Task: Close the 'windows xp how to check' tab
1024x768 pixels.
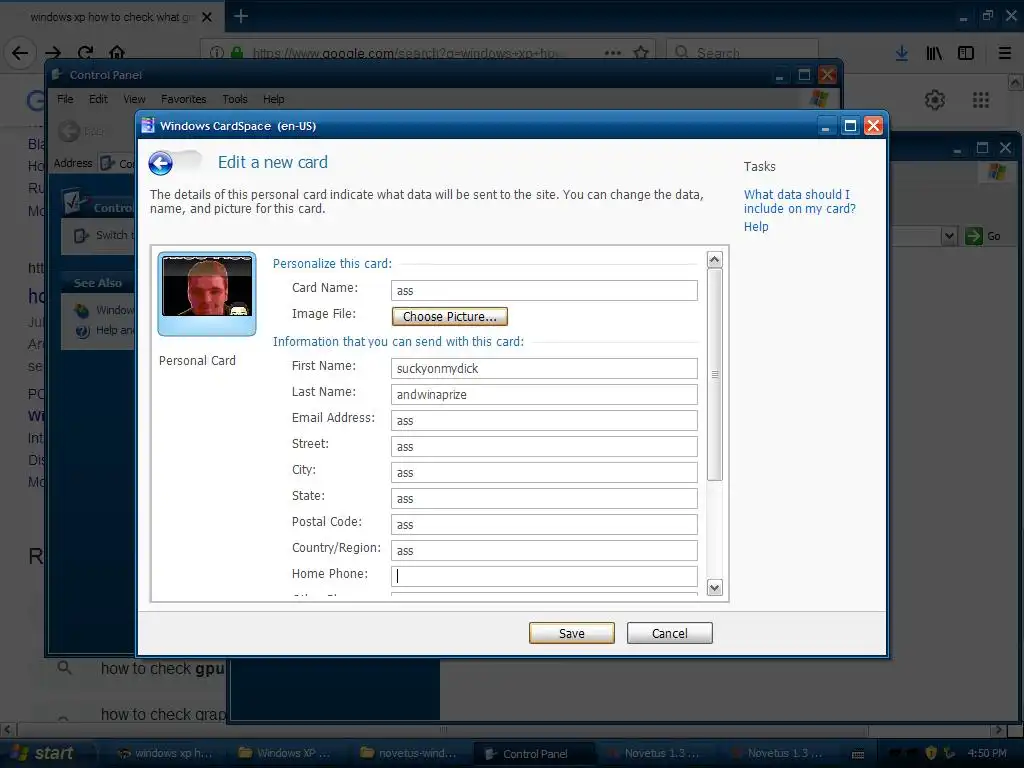Action: (x=207, y=17)
